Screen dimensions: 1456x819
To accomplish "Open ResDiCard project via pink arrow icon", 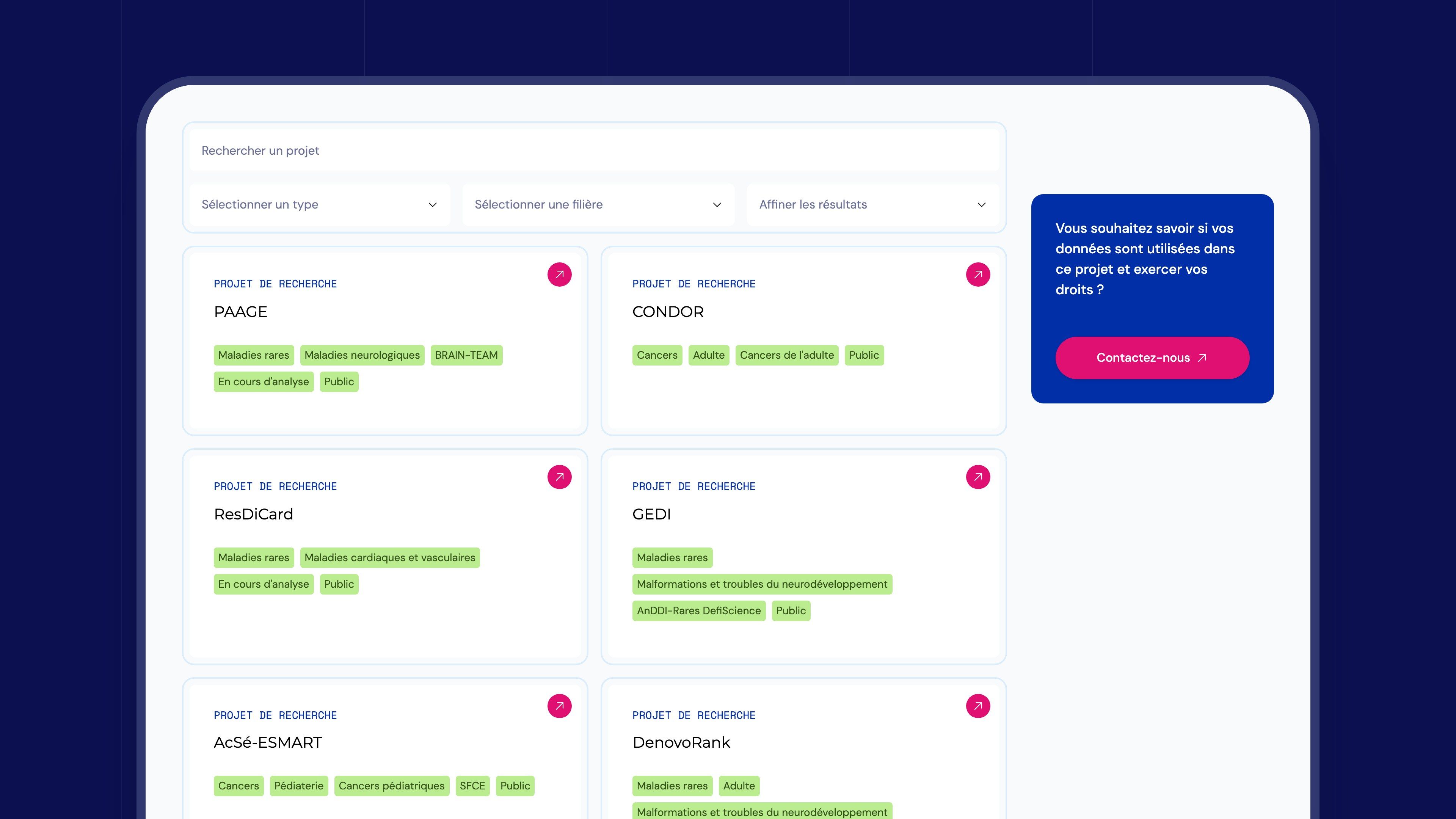I will (x=559, y=477).
